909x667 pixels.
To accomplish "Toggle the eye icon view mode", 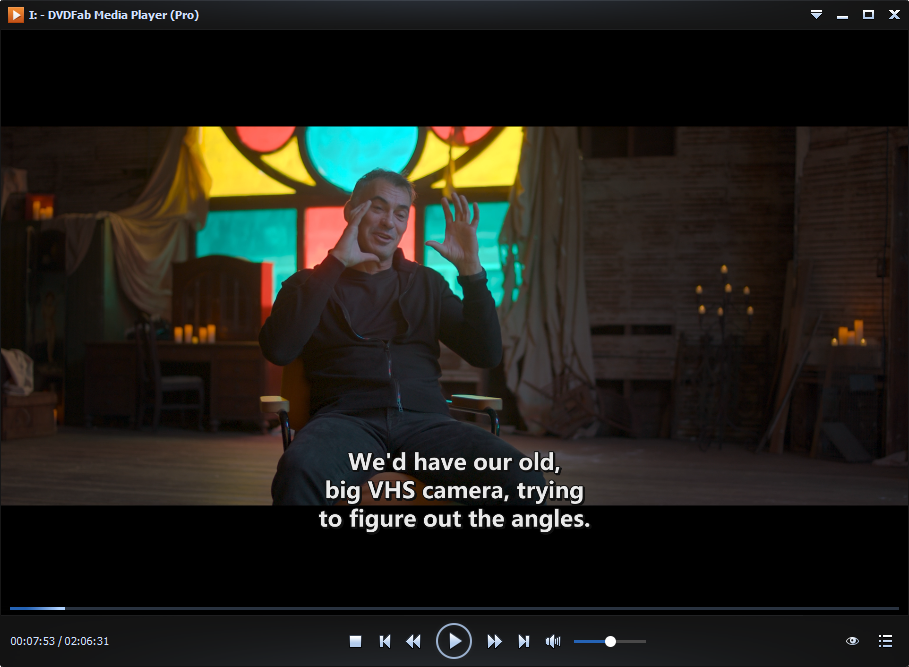I will point(853,641).
